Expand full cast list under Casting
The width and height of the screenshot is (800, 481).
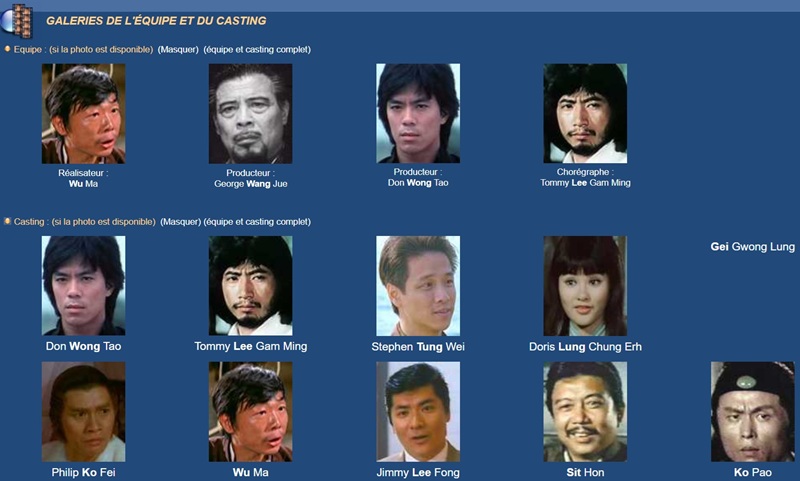tap(257, 222)
